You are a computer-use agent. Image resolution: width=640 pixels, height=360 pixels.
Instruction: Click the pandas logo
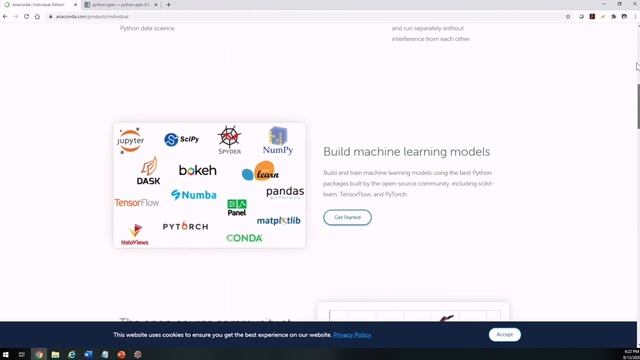click(285, 192)
